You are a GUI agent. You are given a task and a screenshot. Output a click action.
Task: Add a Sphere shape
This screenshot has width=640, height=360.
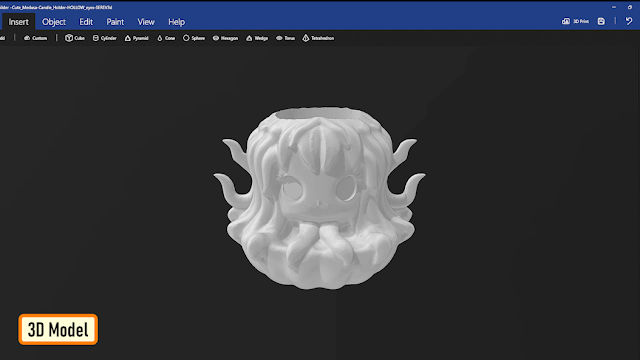tap(193, 38)
